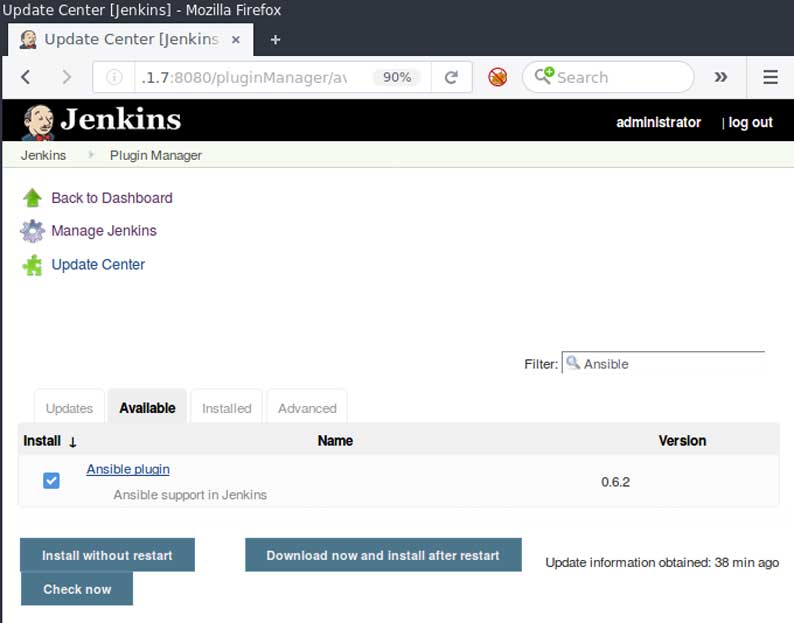Click 'Ansible support in Jenkins' description

(x=190, y=495)
